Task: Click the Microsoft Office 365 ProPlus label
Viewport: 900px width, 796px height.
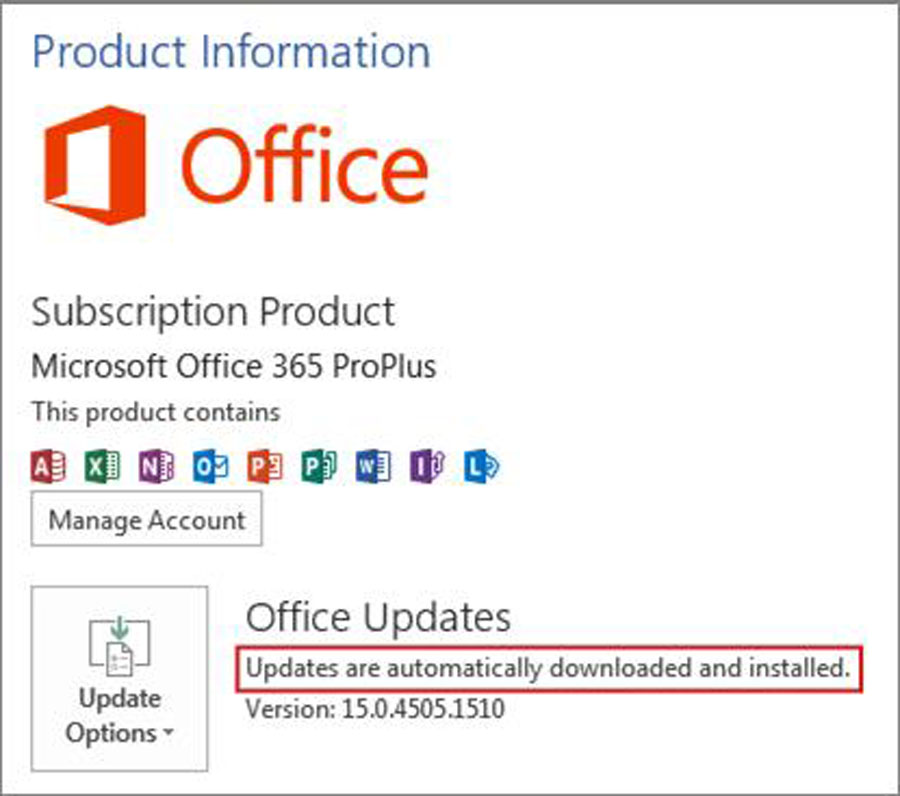Action: (x=234, y=366)
